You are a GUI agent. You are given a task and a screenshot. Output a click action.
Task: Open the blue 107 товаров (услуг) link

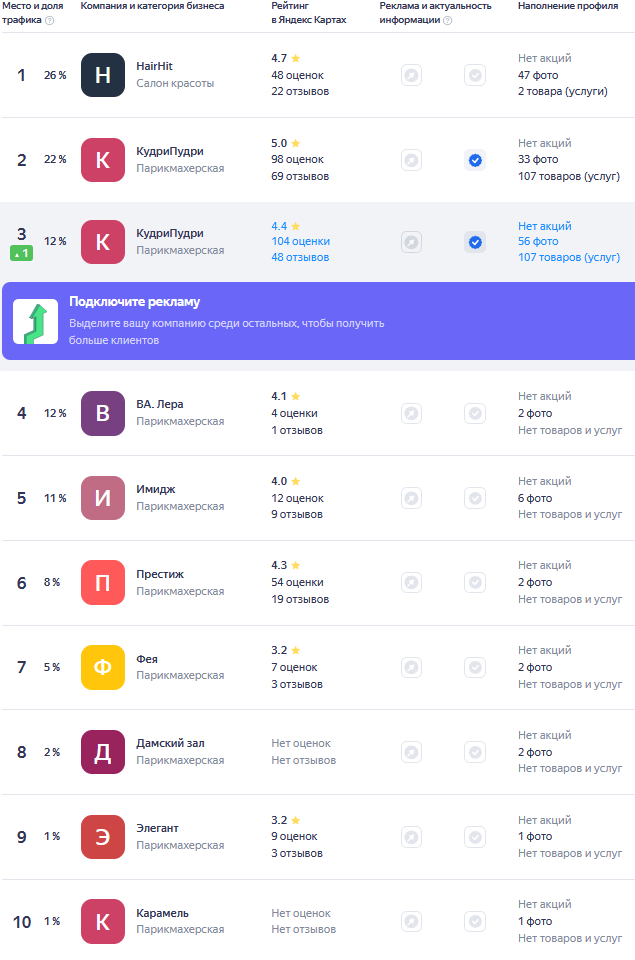tap(569, 257)
